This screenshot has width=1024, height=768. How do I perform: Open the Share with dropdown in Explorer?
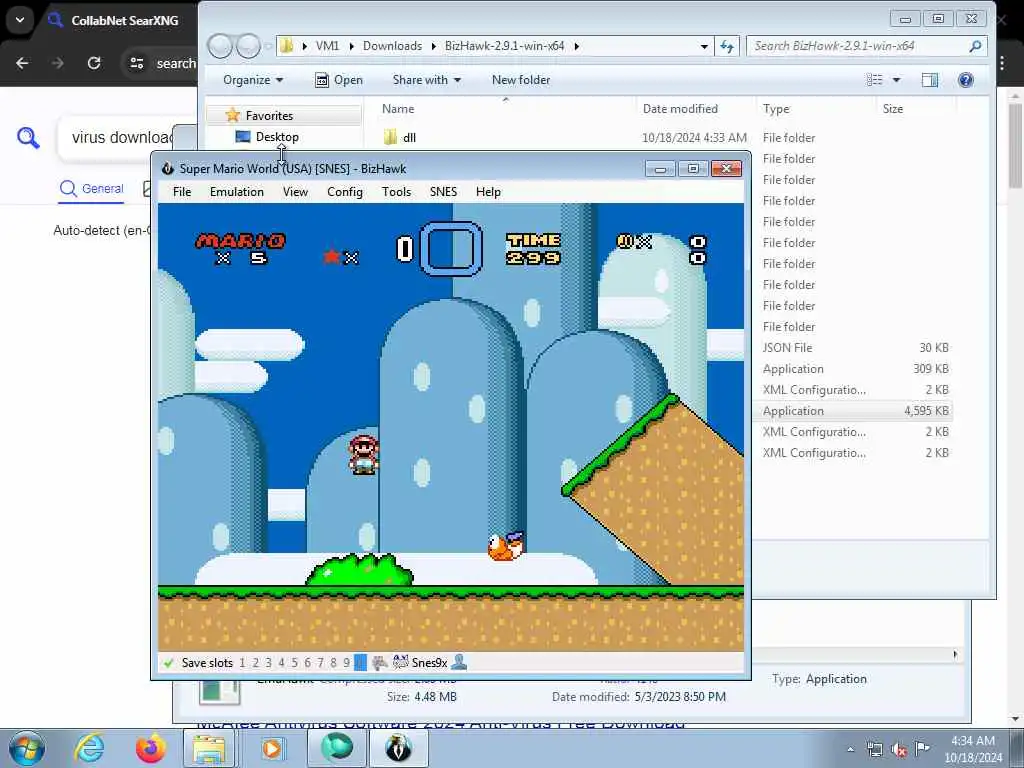(426, 80)
